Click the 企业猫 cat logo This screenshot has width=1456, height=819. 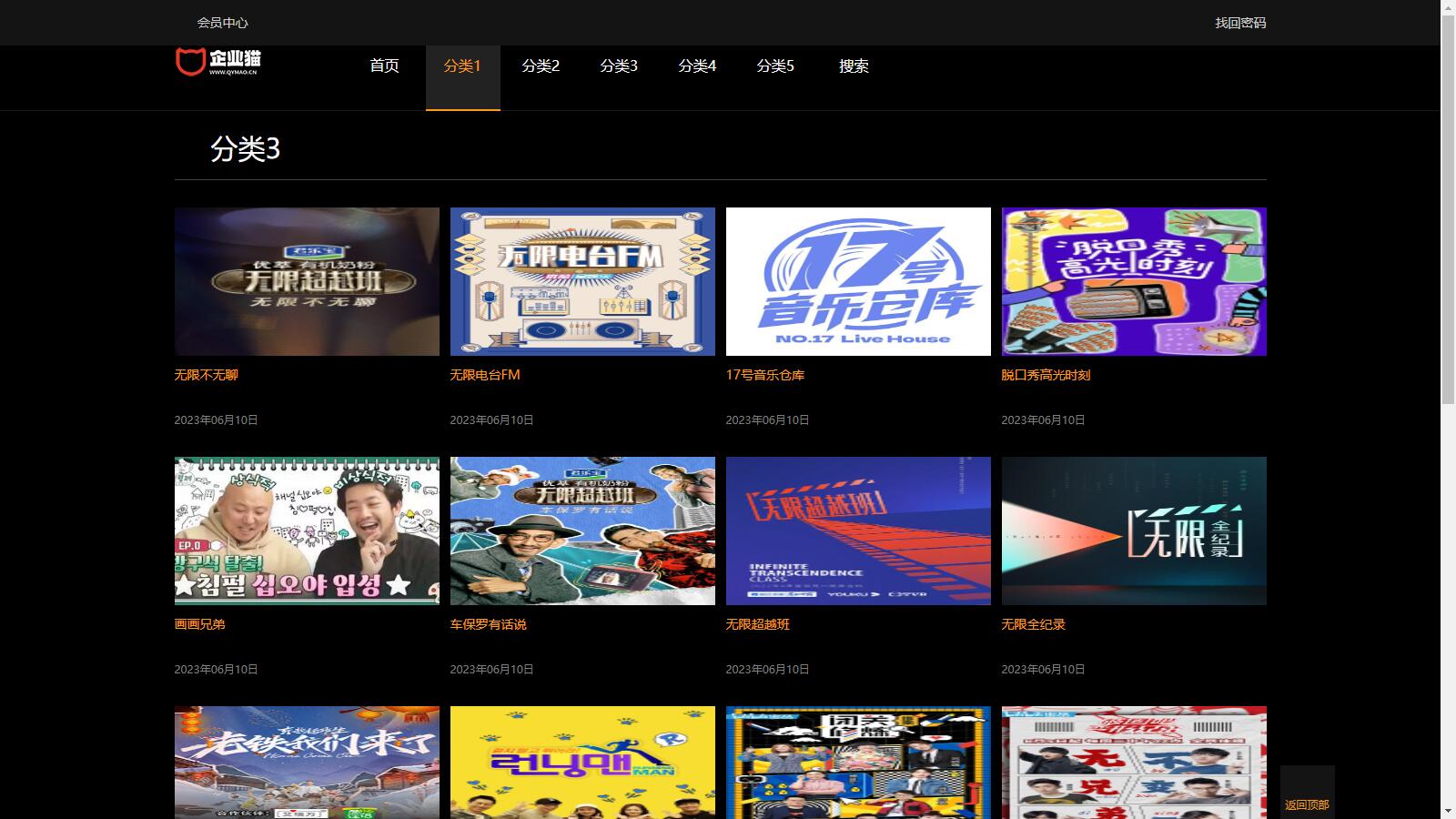(x=217, y=61)
